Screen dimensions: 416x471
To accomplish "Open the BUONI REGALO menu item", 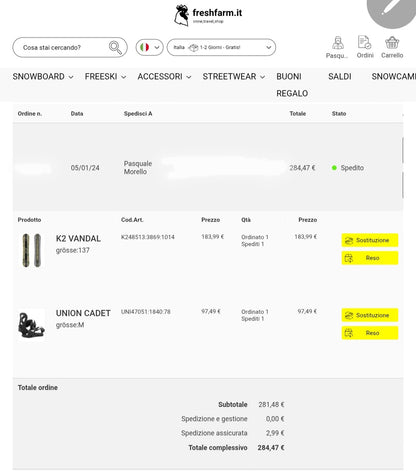I will (292, 85).
